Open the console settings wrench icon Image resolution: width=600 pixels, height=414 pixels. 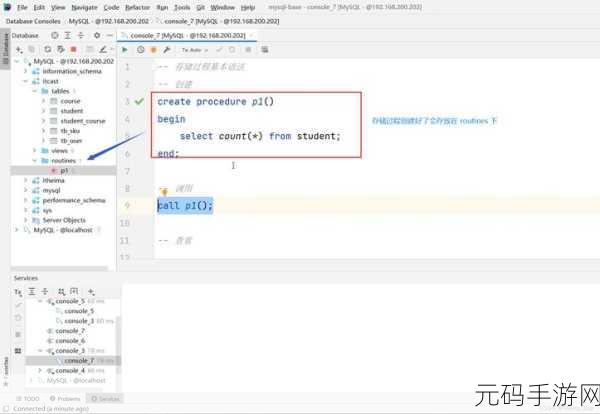[166, 50]
